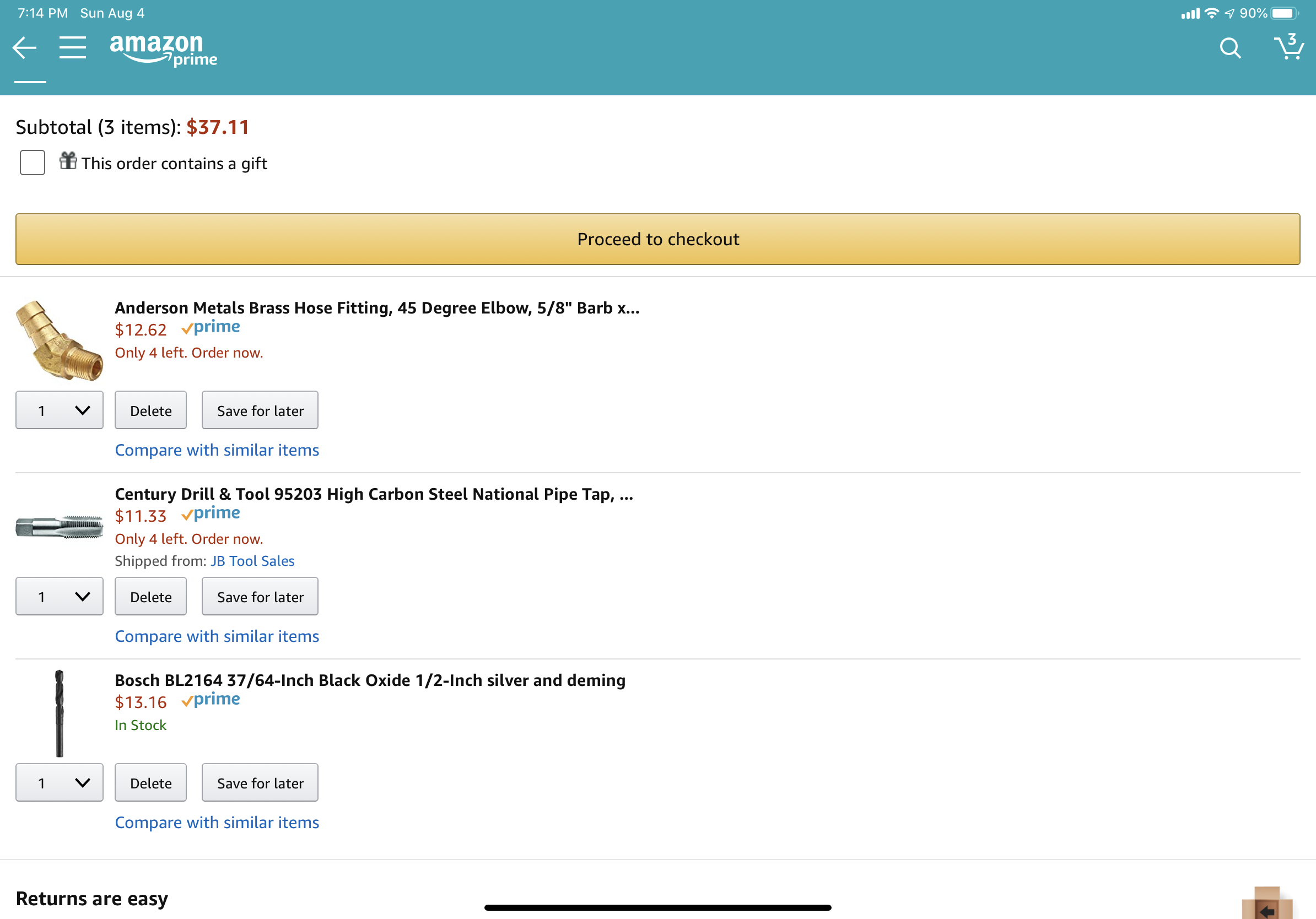1316x919 pixels.
Task: Open the shopping cart icon
Action: pos(1288,47)
